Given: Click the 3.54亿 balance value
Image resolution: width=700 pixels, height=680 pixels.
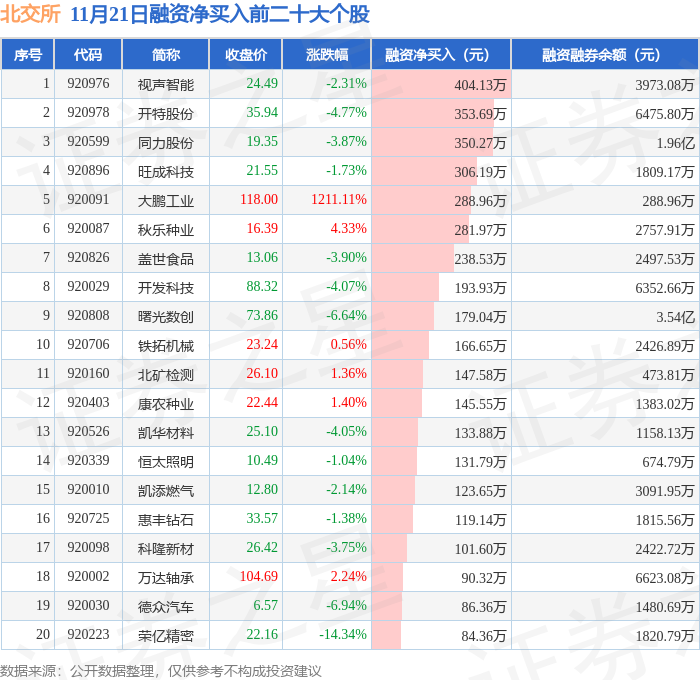Looking at the screenshot, I should click(x=675, y=317).
